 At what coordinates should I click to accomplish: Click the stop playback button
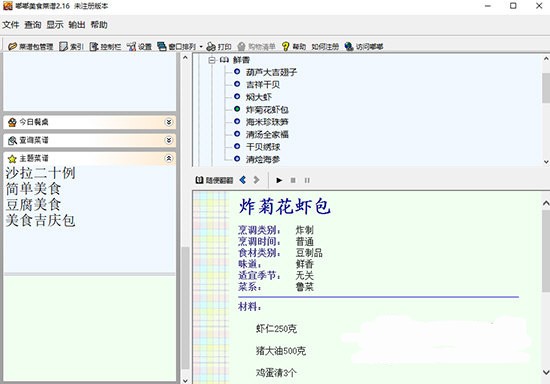(293, 180)
